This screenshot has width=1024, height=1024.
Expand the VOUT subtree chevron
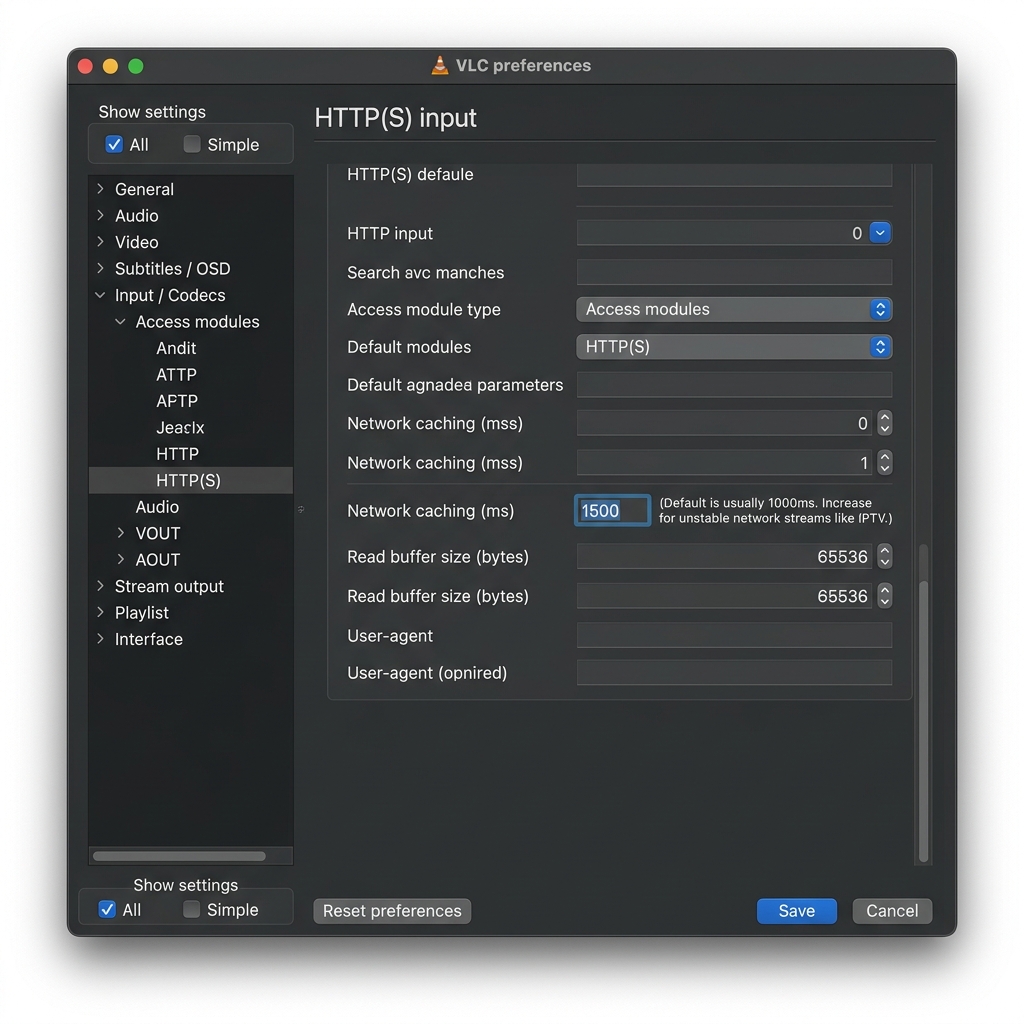pos(121,533)
